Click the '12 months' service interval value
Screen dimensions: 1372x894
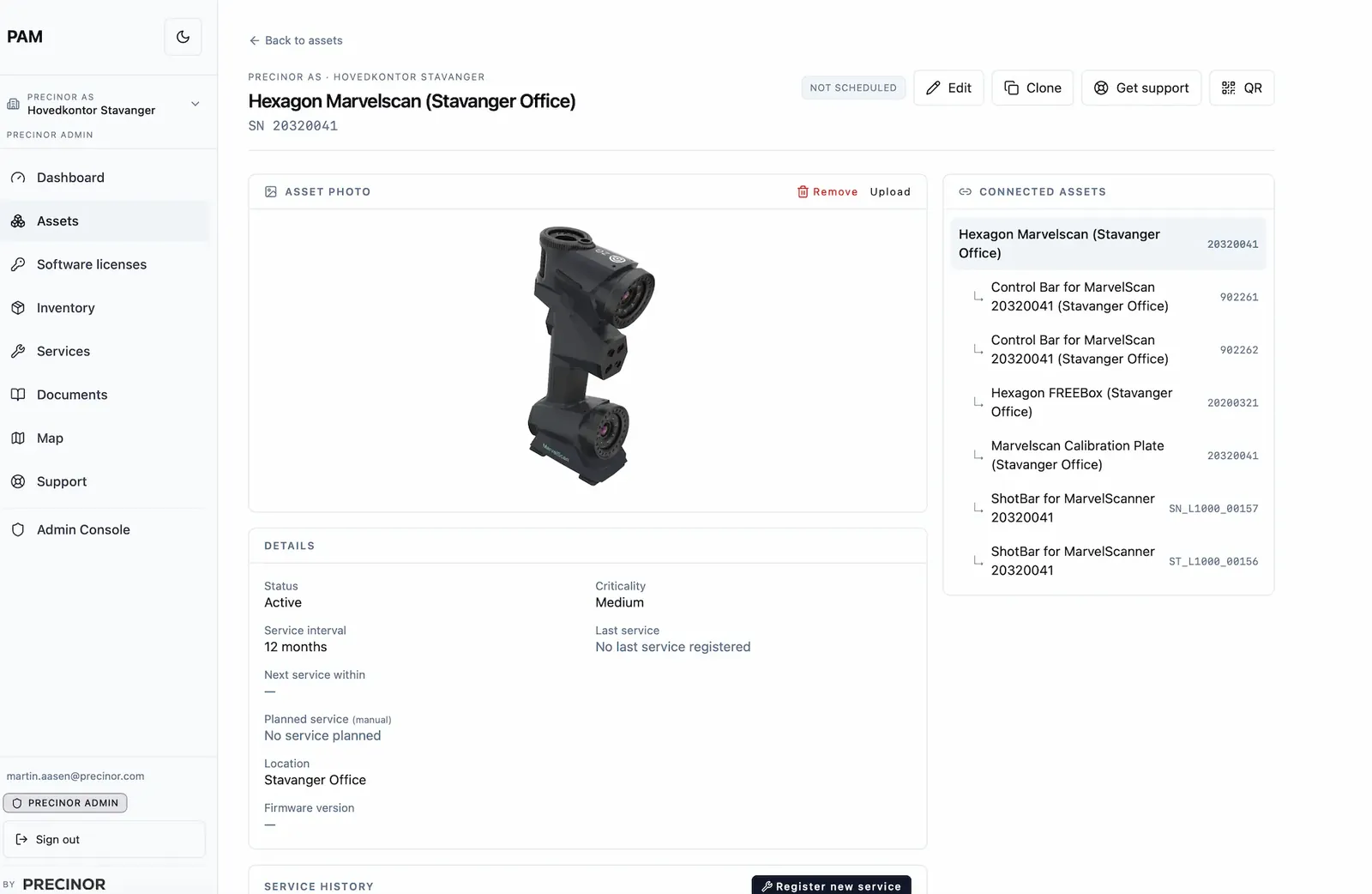pos(296,647)
